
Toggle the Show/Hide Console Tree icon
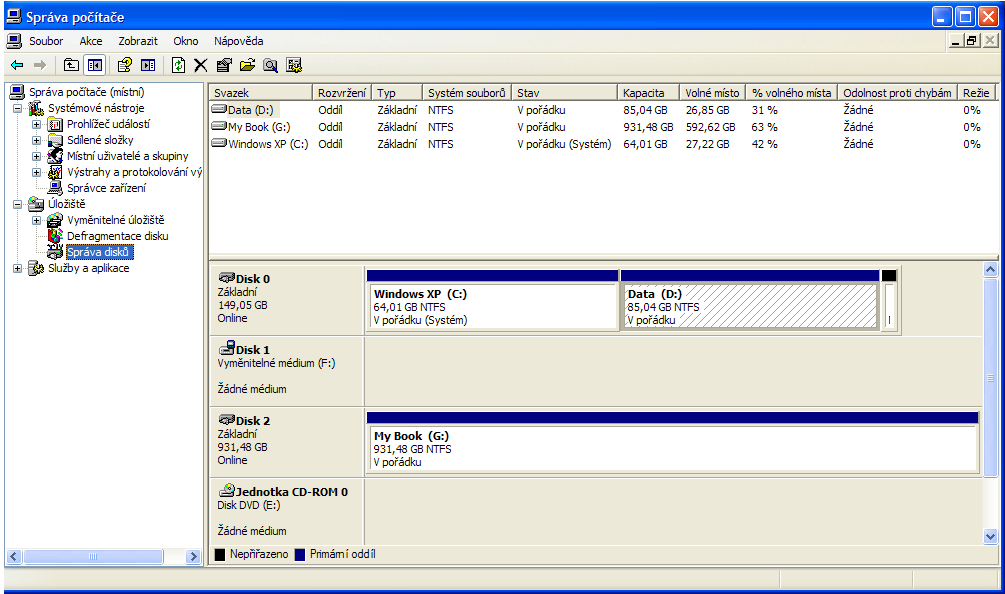pos(95,65)
